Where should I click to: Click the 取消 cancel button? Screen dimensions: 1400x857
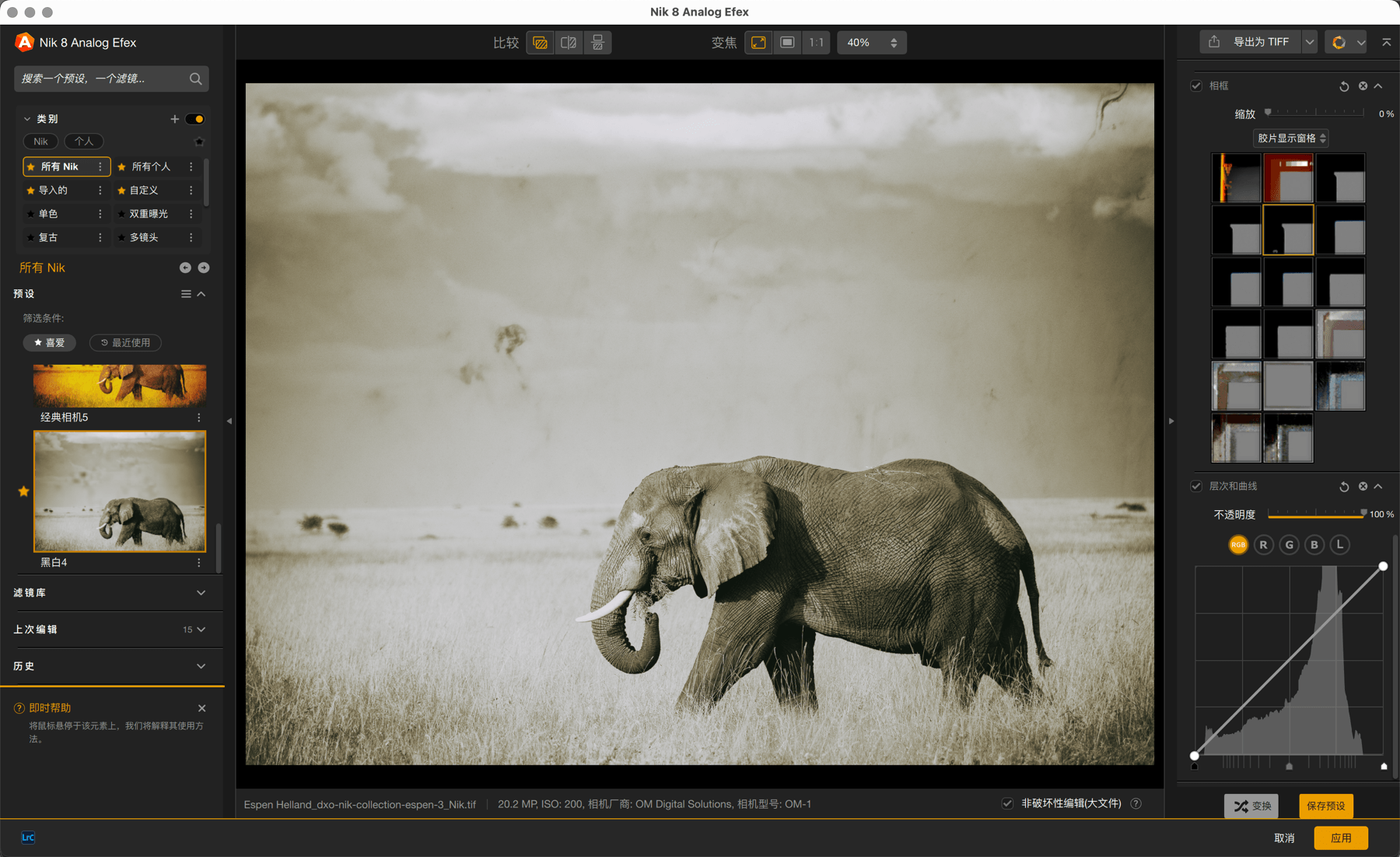1284,838
